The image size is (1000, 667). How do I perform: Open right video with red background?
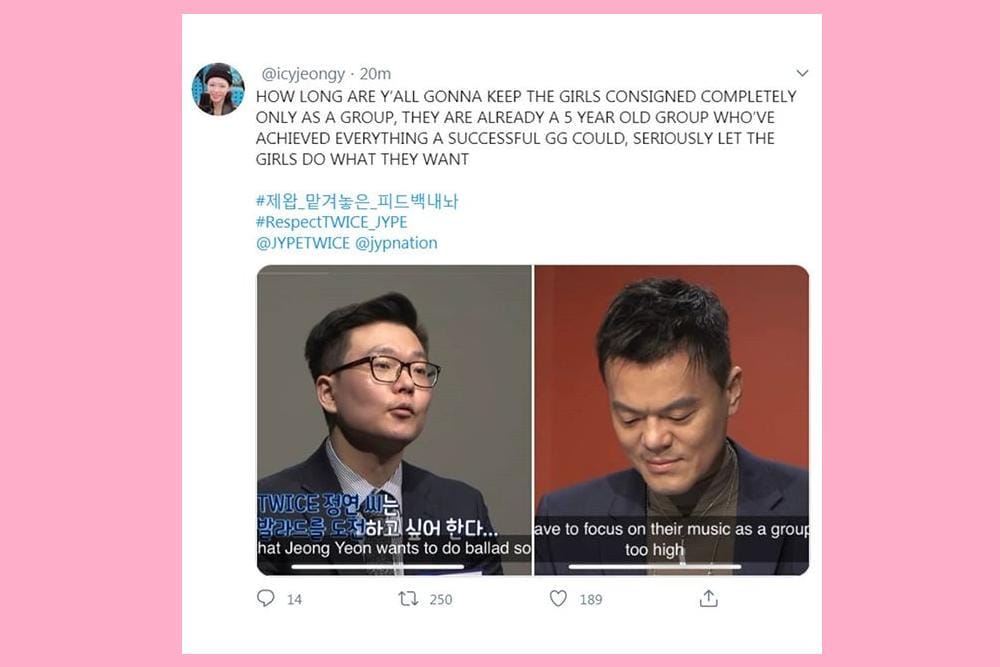[672, 420]
